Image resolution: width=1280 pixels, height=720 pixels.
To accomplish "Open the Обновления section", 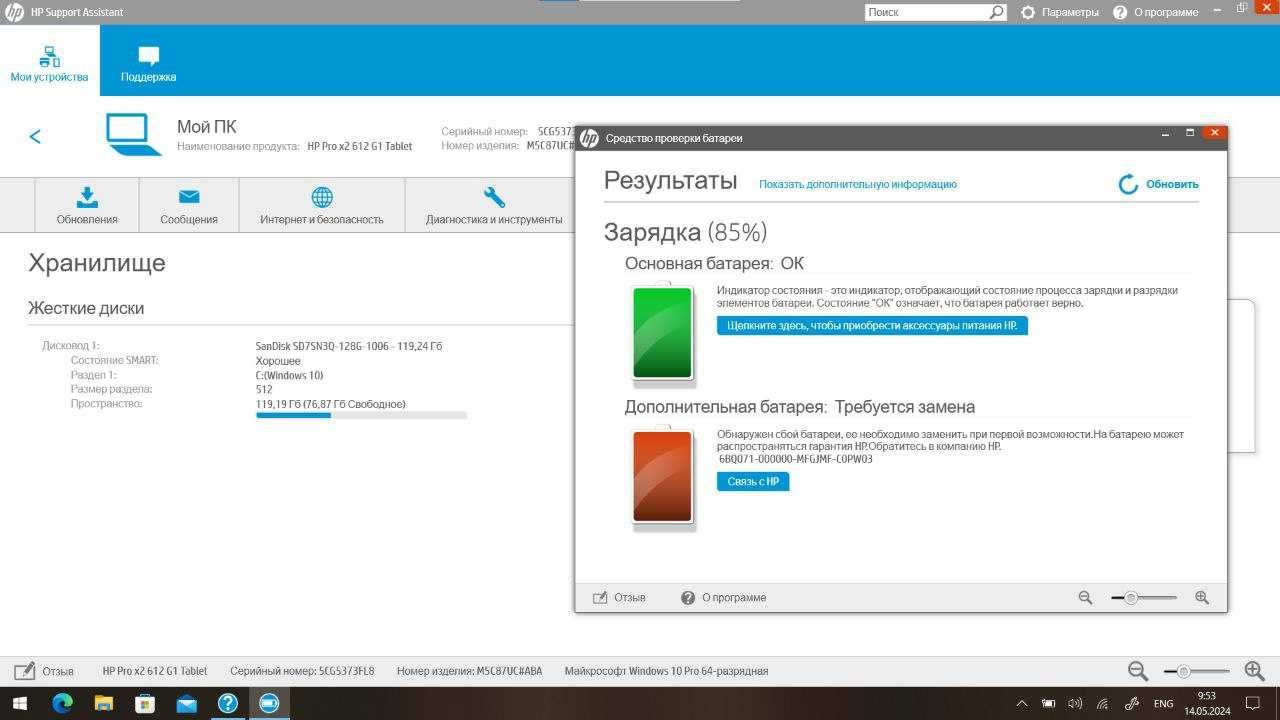I will [87, 205].
